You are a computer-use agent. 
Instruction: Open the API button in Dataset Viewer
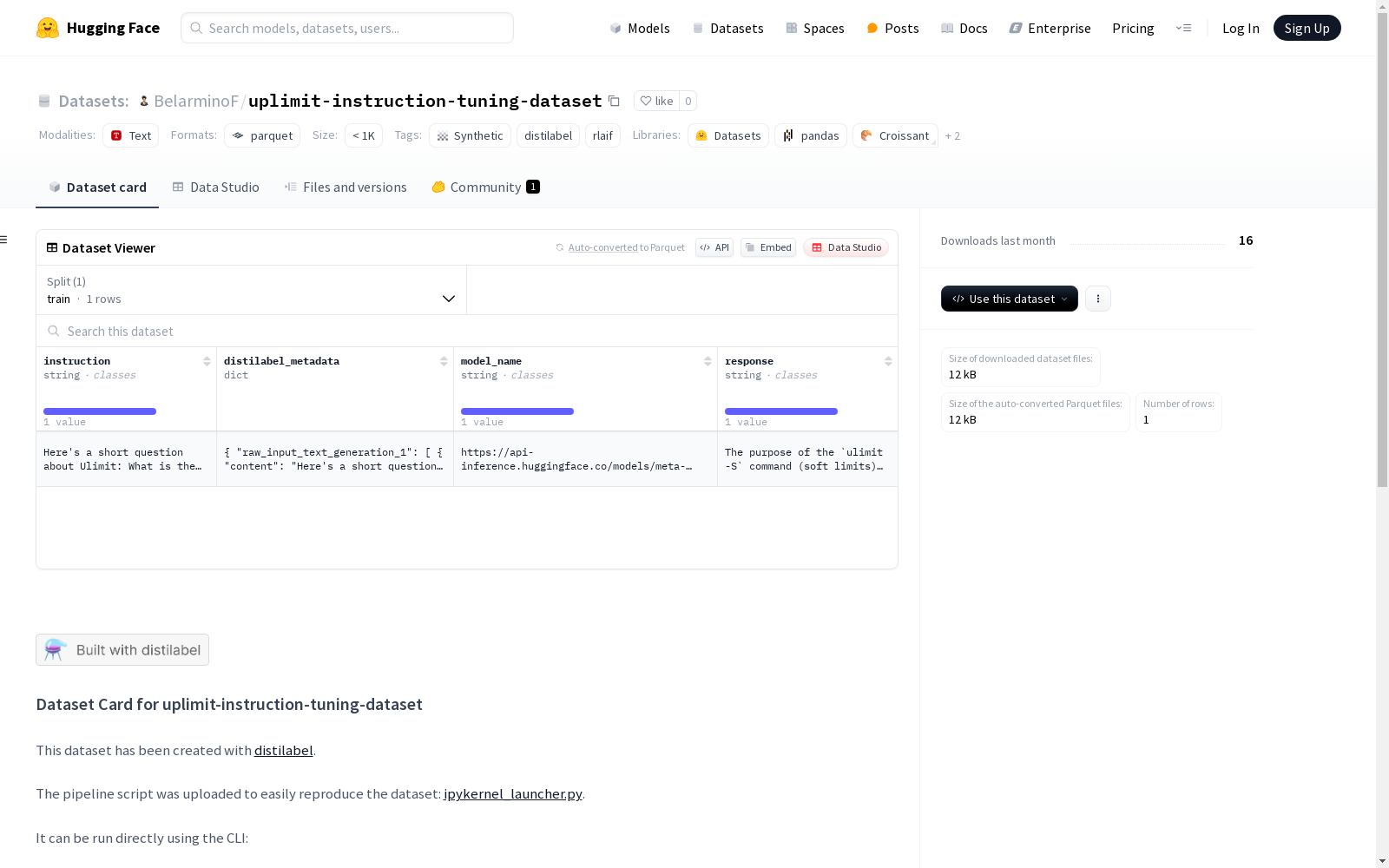pyautogui.click(x=714, y=247)
